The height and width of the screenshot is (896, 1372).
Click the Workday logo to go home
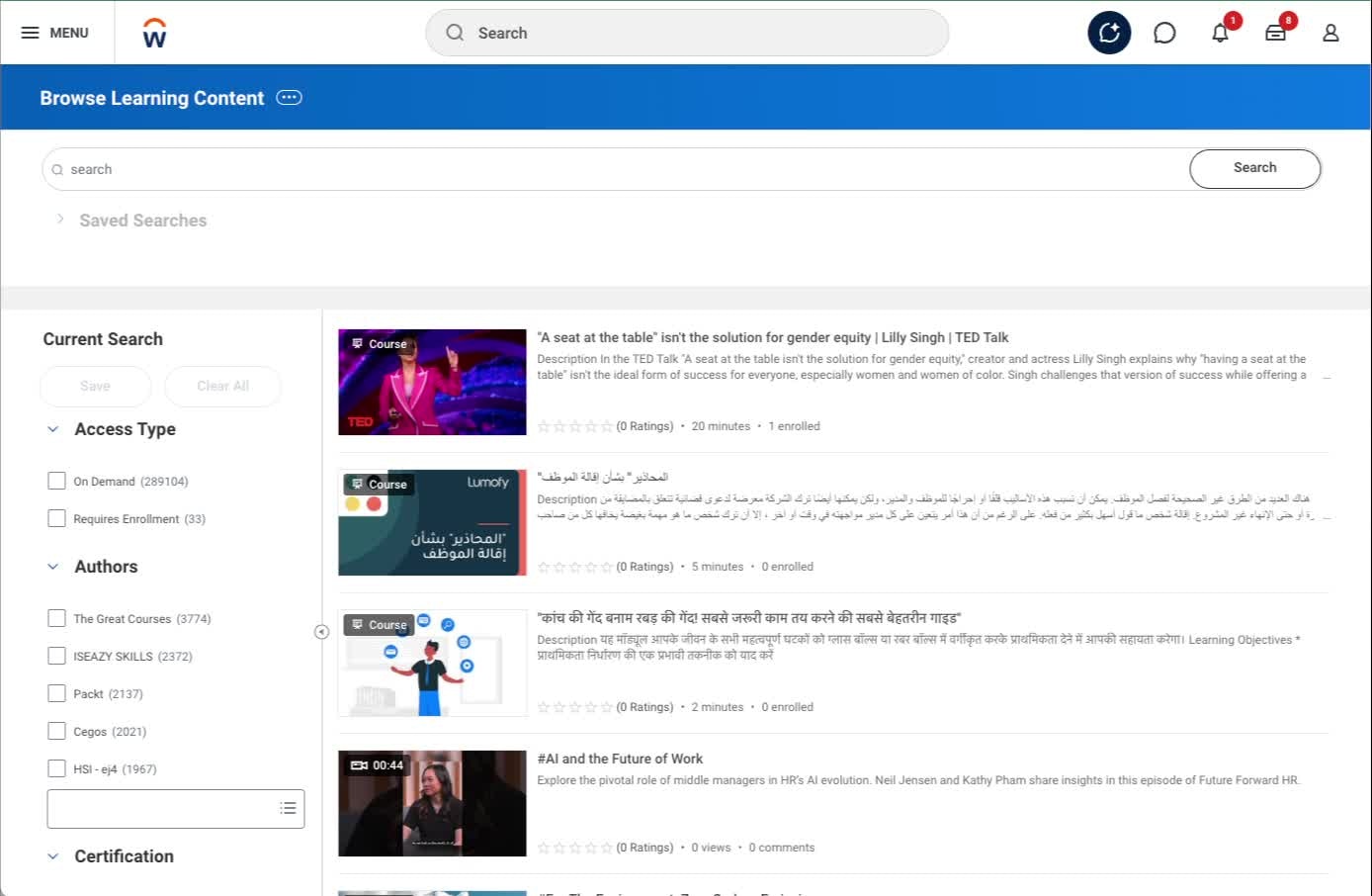[153, 32]
